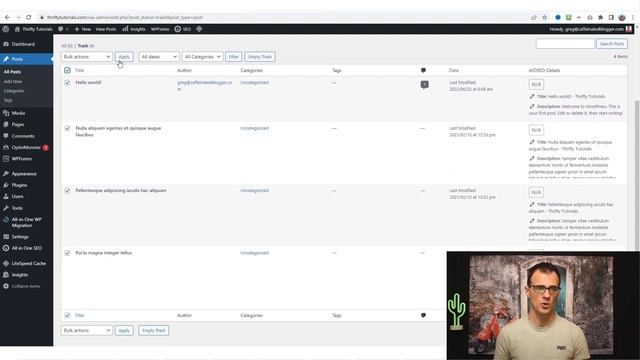Click the bottom Apply button
Screen dimensions: 640x360
point(124,331)
